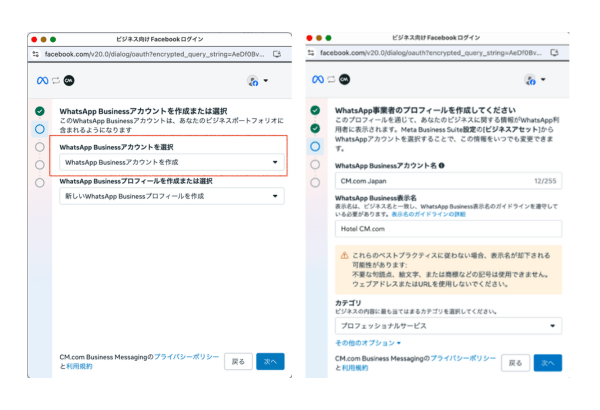Click heading WhatsApp事業者のプロフィールを作成してください

(x=425, y=110)
